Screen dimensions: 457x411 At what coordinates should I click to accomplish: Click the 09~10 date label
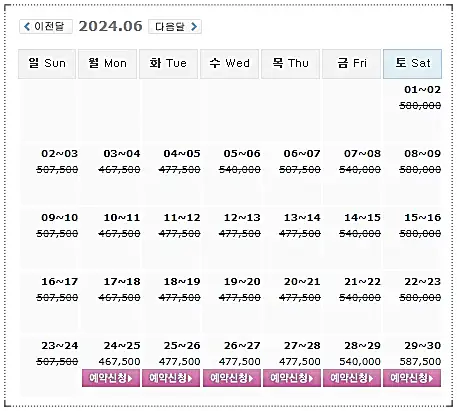point(60,218)
